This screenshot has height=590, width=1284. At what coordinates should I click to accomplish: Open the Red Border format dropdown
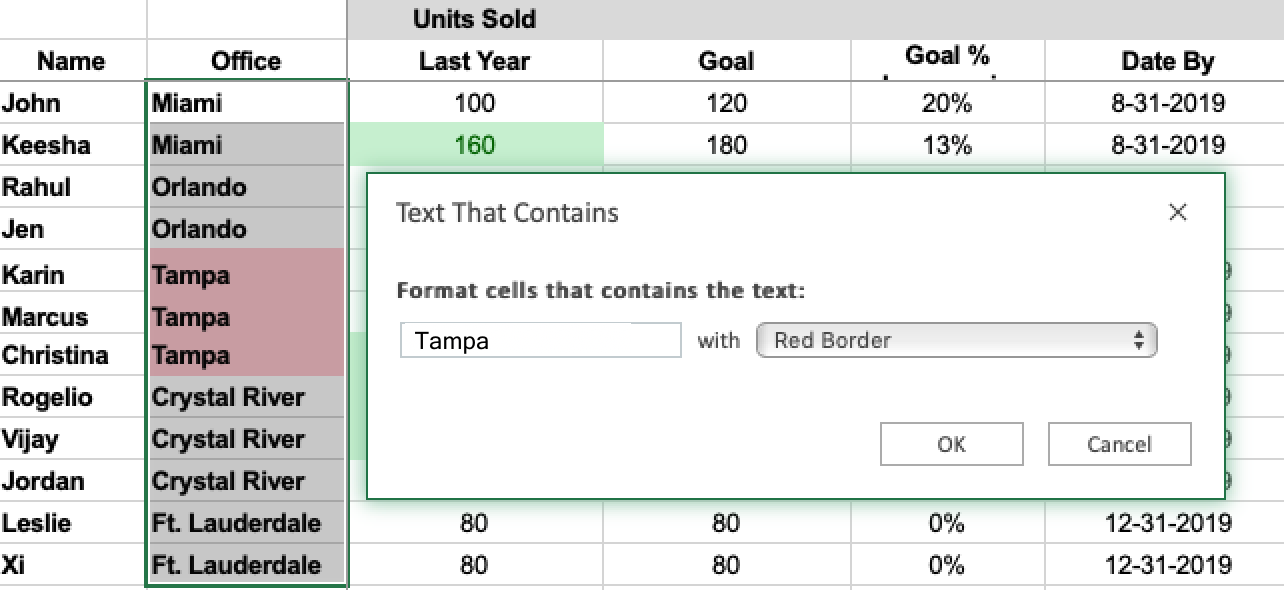tap(956, 340)
